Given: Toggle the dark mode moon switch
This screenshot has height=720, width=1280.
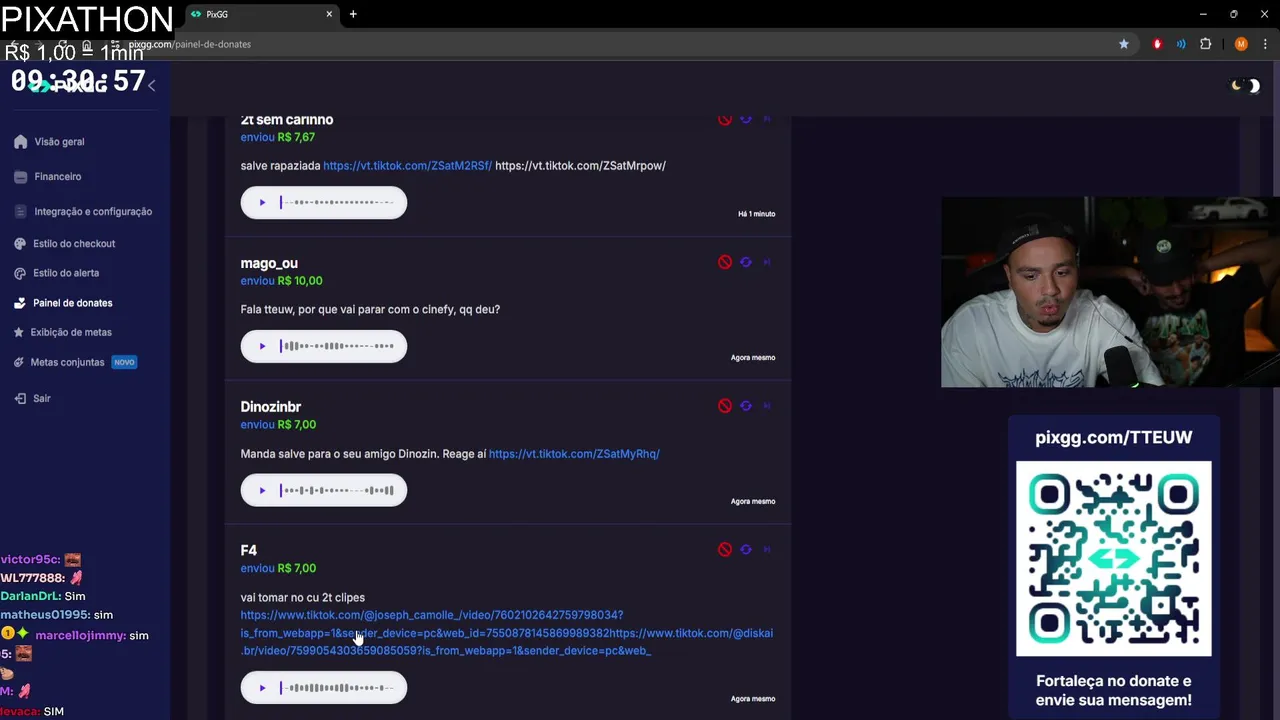Looking at the screenshot, I should pyautogui.click(x=1245, y=86).
